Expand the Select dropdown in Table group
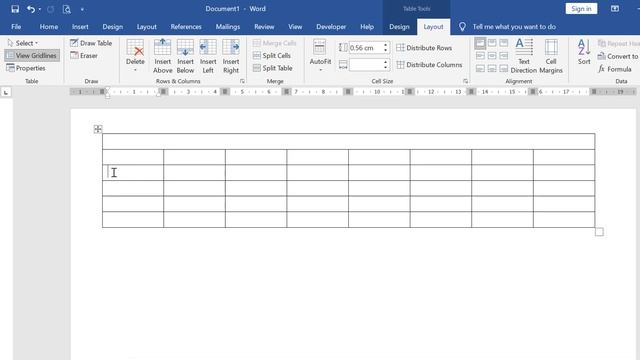 coord(23,43)
